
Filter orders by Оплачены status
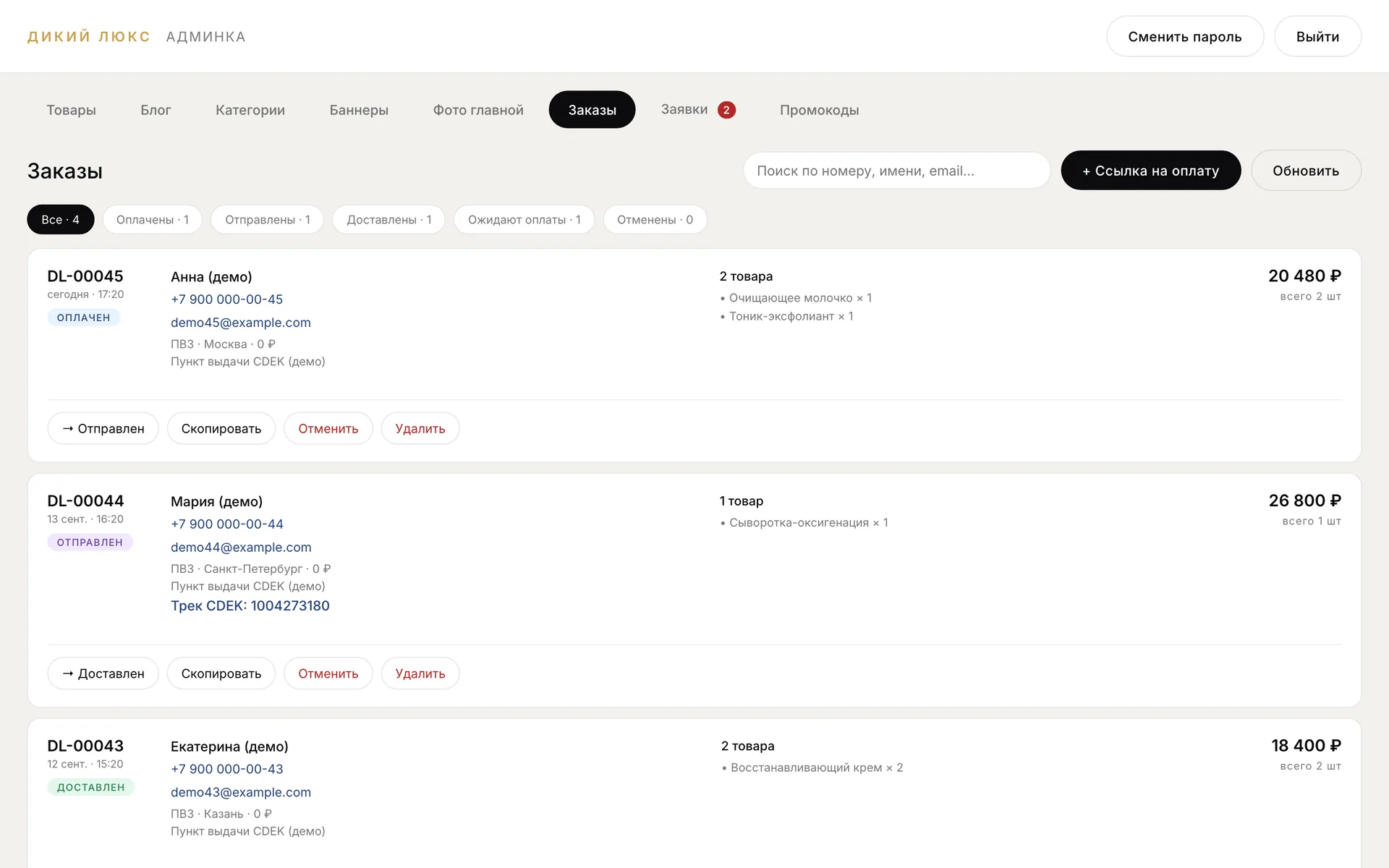point(153,220)
